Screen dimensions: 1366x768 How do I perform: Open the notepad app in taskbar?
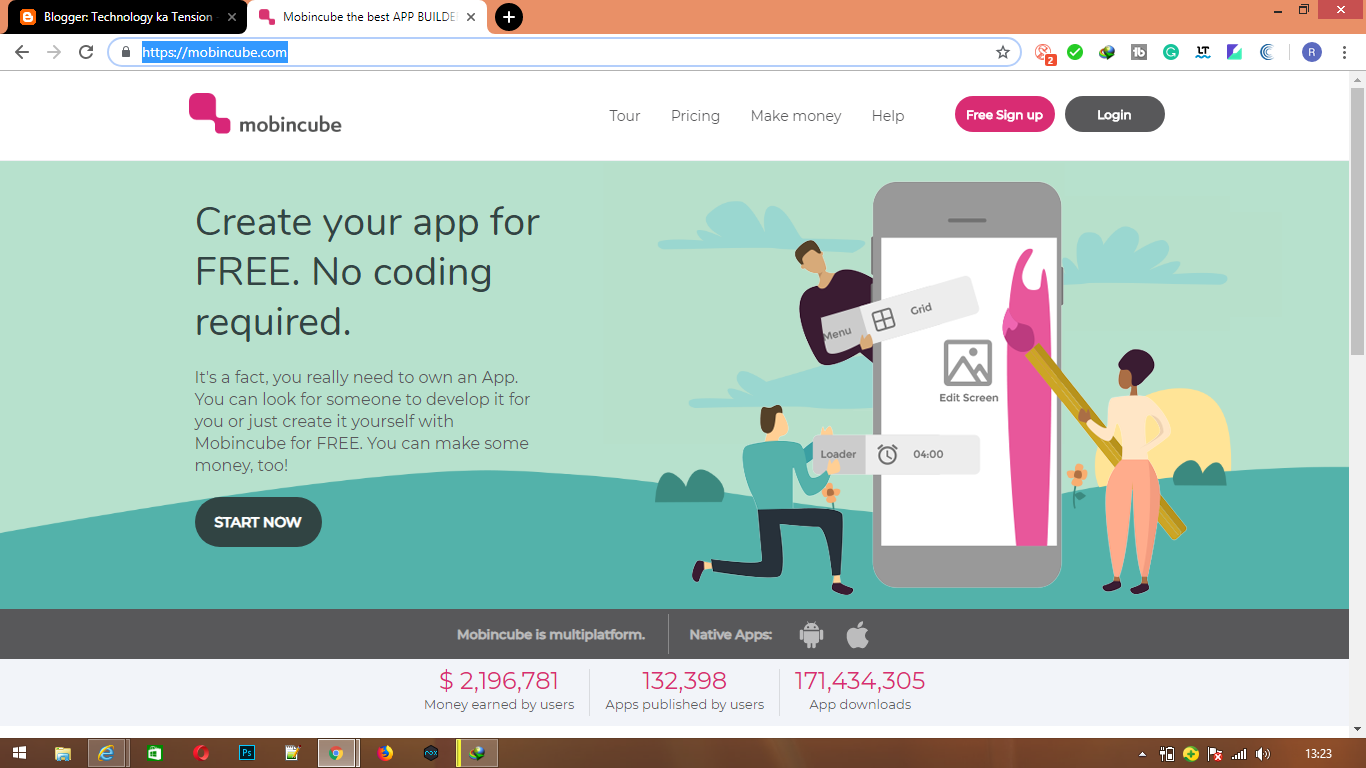tap(292, 753)
